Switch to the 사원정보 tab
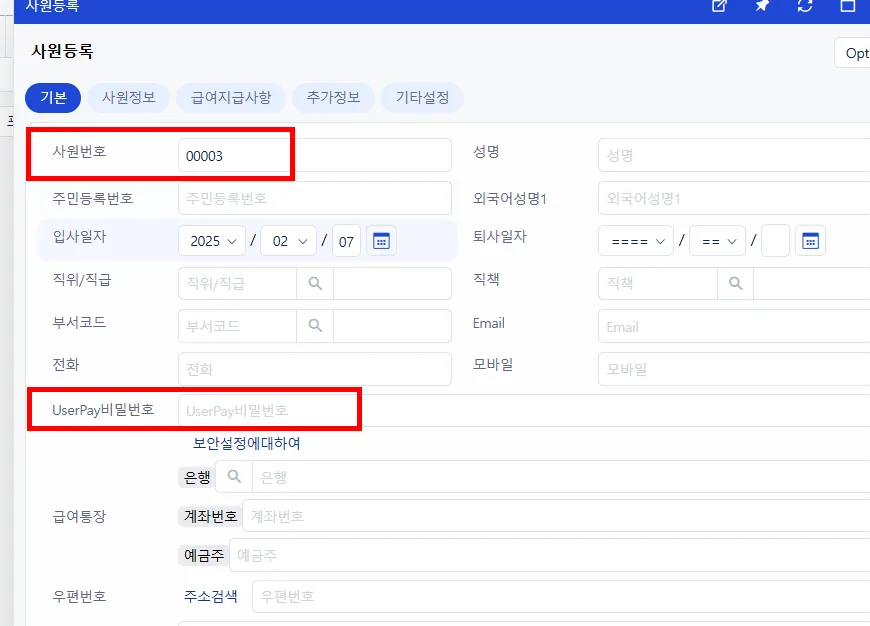 click(129, 98)
